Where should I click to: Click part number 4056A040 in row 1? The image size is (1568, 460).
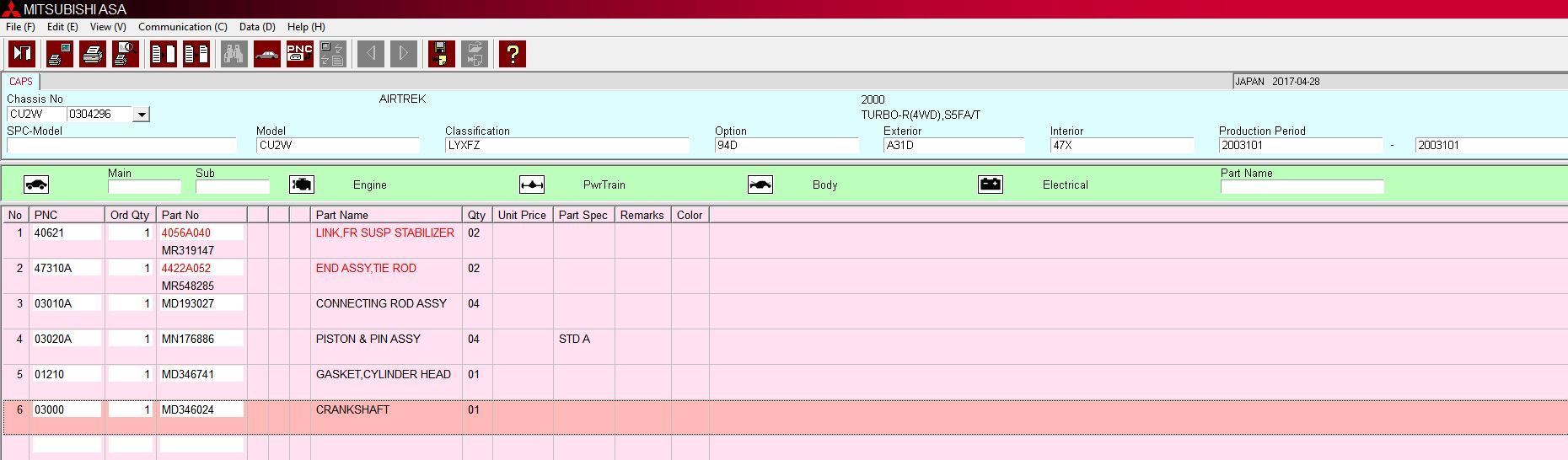point(186,233)
